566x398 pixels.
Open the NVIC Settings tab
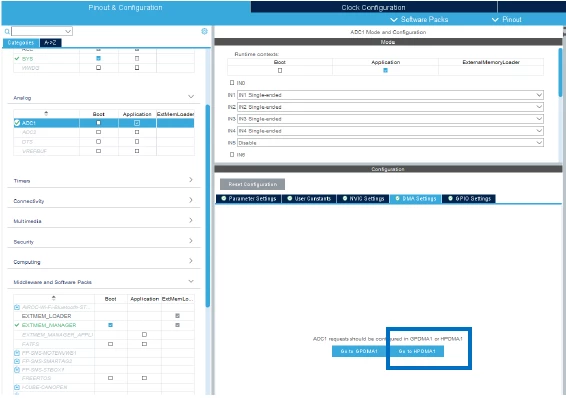pos(363,198)
